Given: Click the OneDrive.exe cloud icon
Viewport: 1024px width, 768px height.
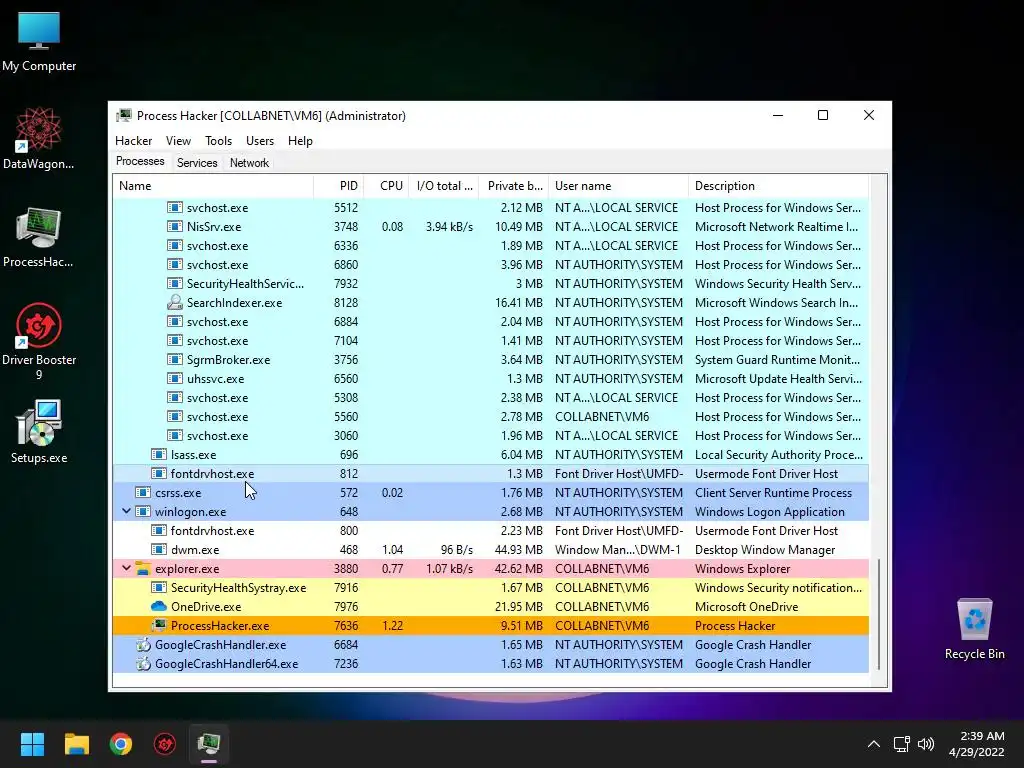Looking at the screenshot, I should [x=159, y=607].
